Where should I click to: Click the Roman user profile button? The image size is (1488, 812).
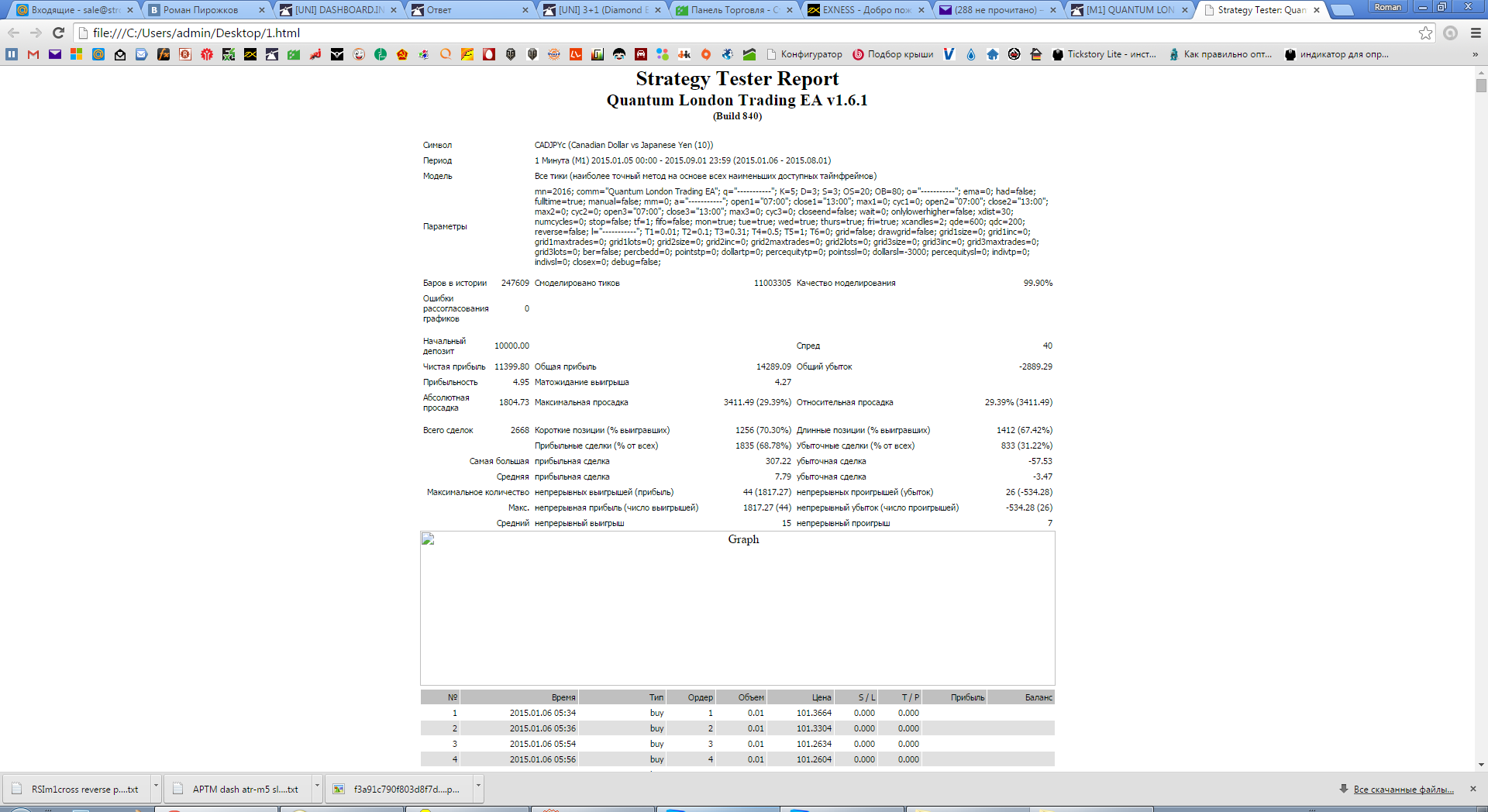(x=1388, y=7)
